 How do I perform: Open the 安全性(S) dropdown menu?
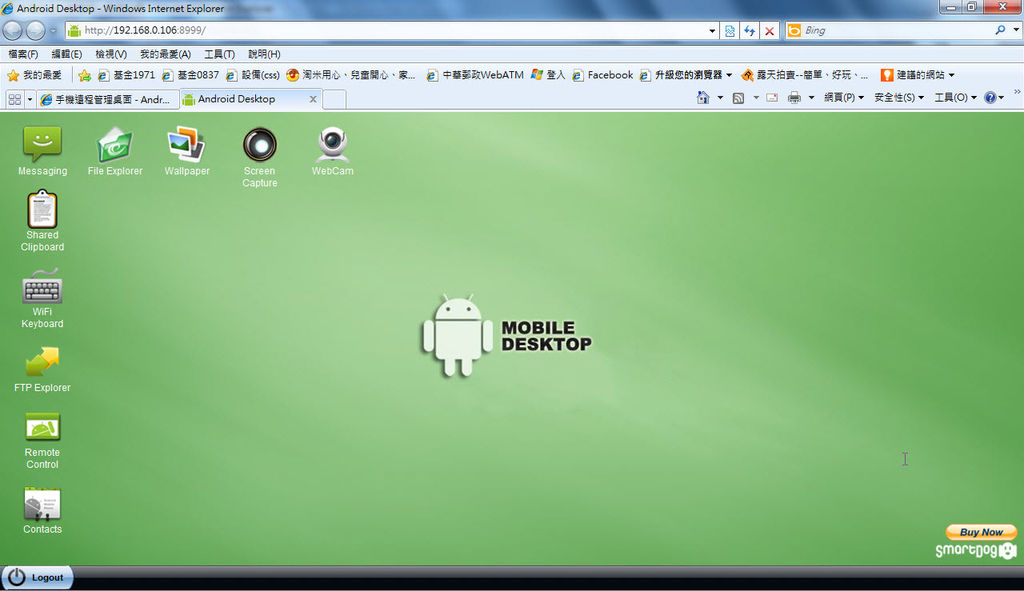[899, 97]
